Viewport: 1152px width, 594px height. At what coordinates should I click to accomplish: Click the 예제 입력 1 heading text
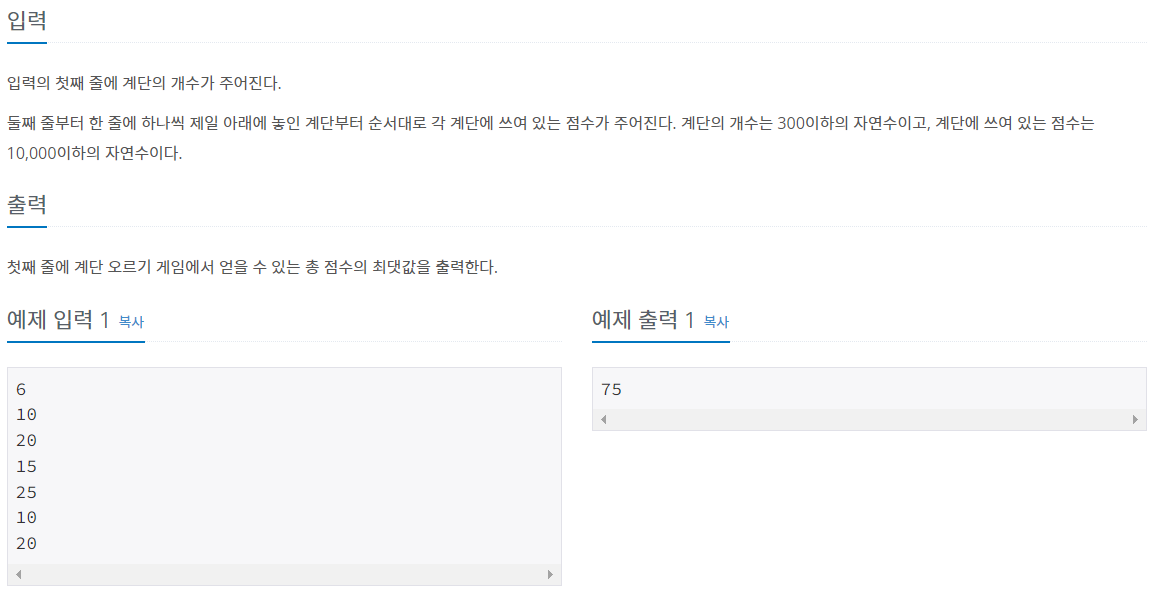58,320
